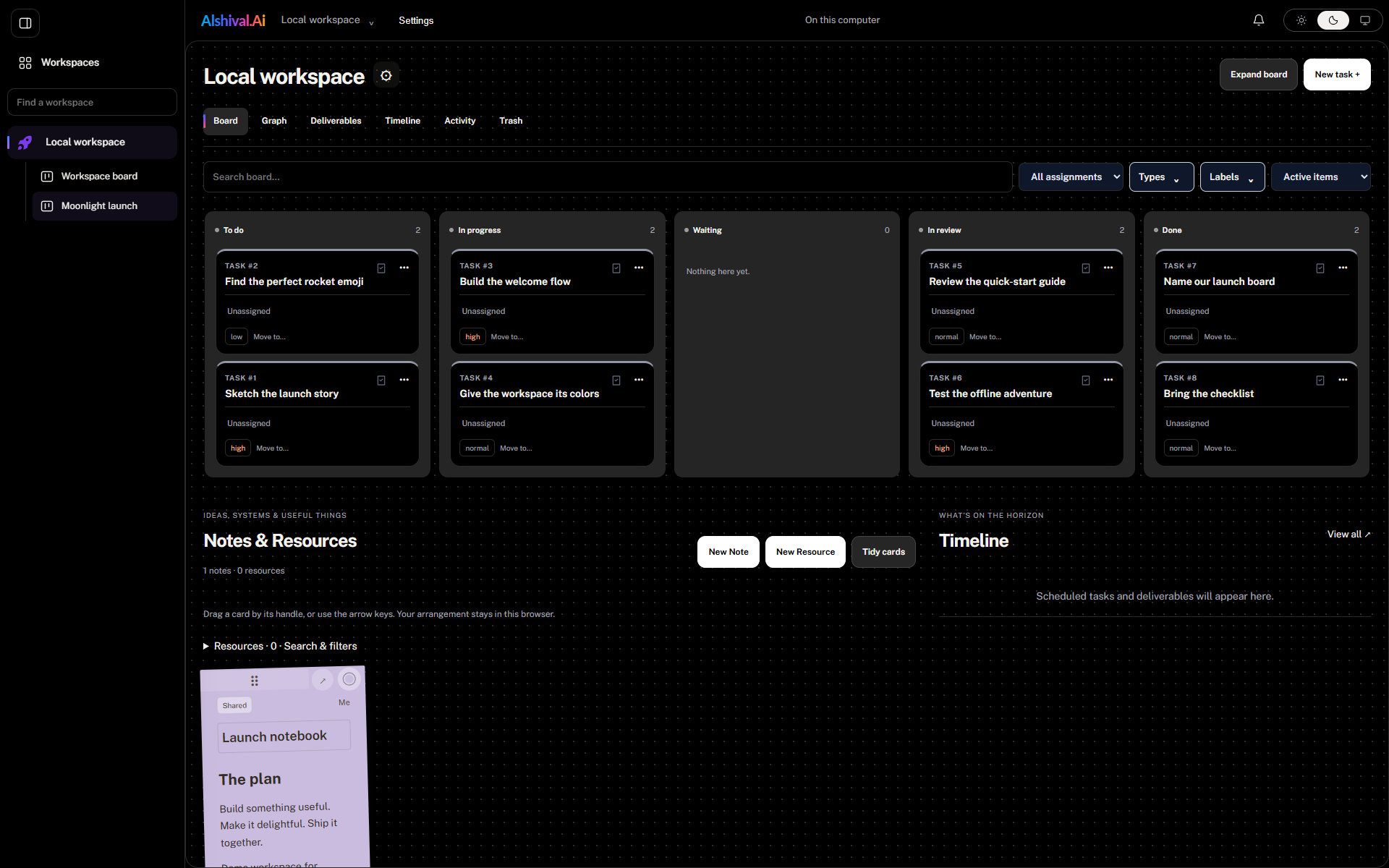Switch to dark theme with moon icon
The width and height of the screenshot is (1389, 868).
tap(1333, 20)
